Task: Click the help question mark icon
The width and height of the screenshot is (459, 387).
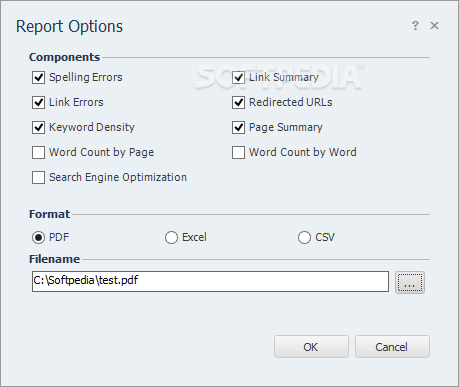Action: 415,25
